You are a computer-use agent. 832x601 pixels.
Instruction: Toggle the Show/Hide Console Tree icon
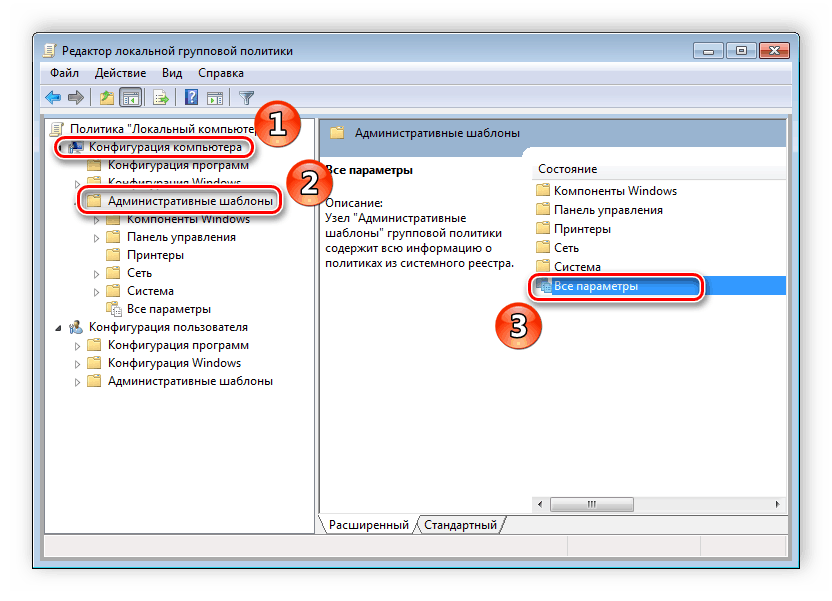(x=130, y=97)
